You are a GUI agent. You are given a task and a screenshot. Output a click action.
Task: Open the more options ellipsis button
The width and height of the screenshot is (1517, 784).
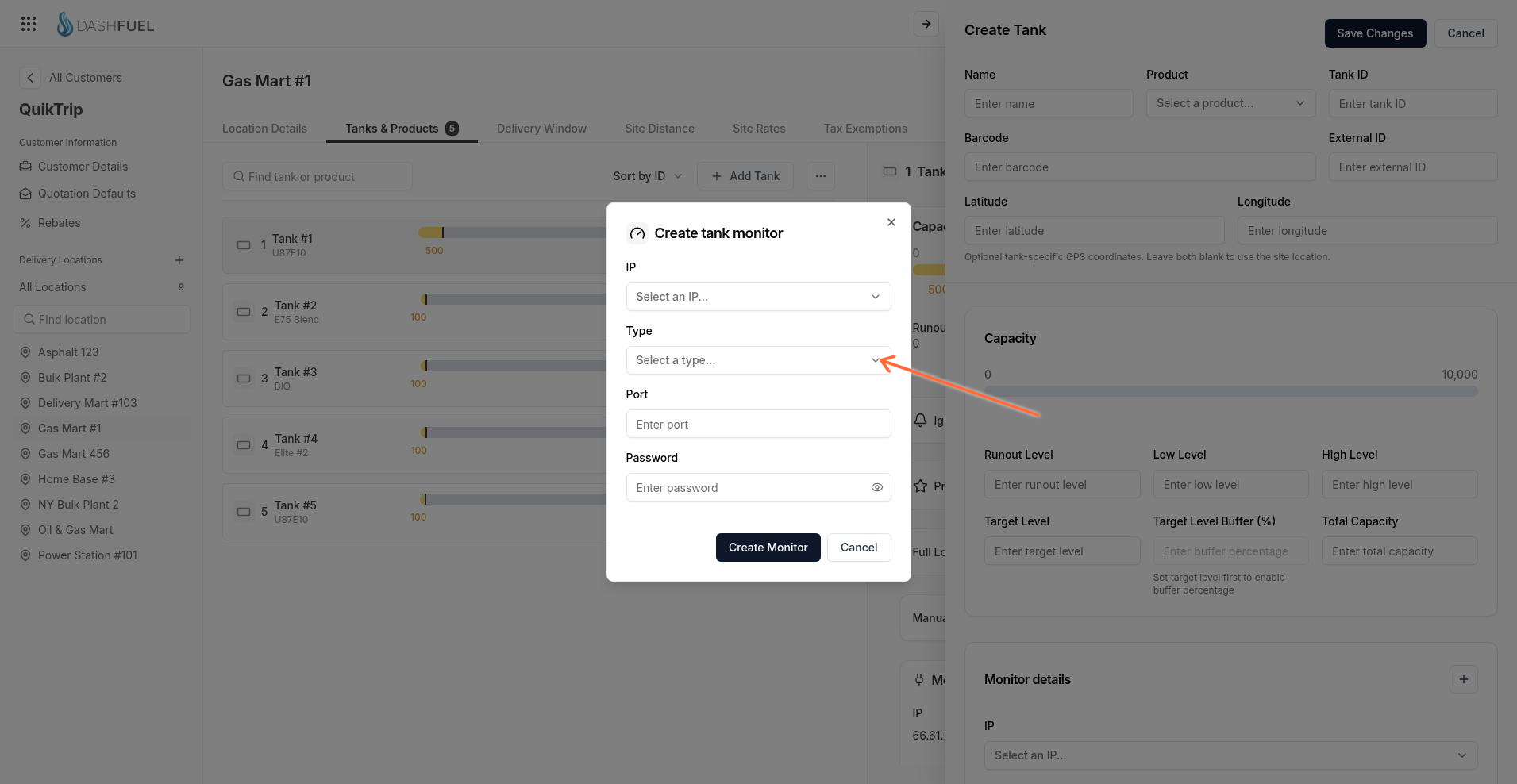tap(821, 176)
